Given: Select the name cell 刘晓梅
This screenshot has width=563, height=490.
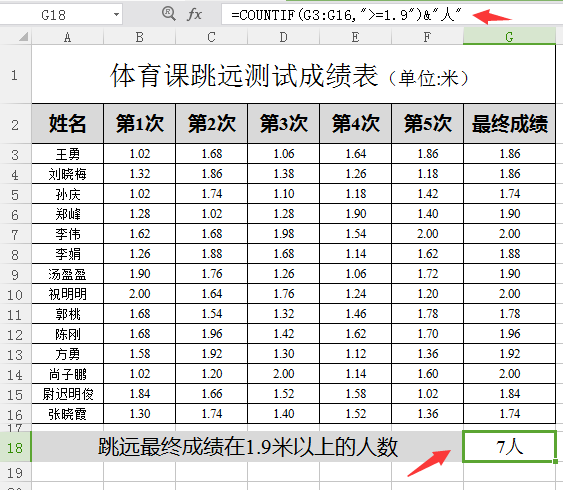Looking at the screenshot, I should click(x=68, y=174).
